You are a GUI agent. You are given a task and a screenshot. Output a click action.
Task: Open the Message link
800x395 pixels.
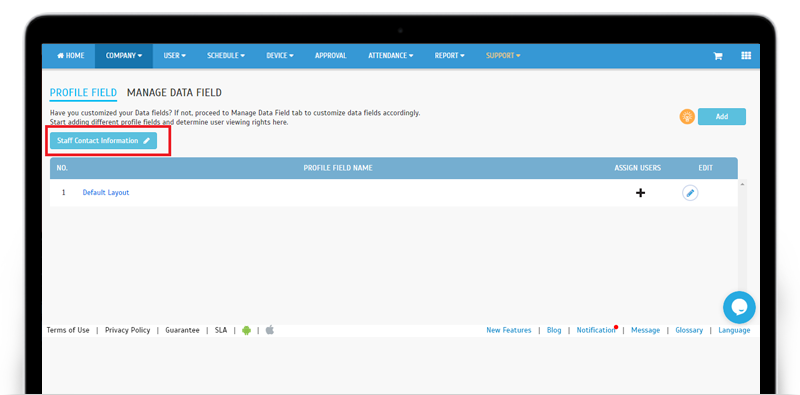[645, 330]
